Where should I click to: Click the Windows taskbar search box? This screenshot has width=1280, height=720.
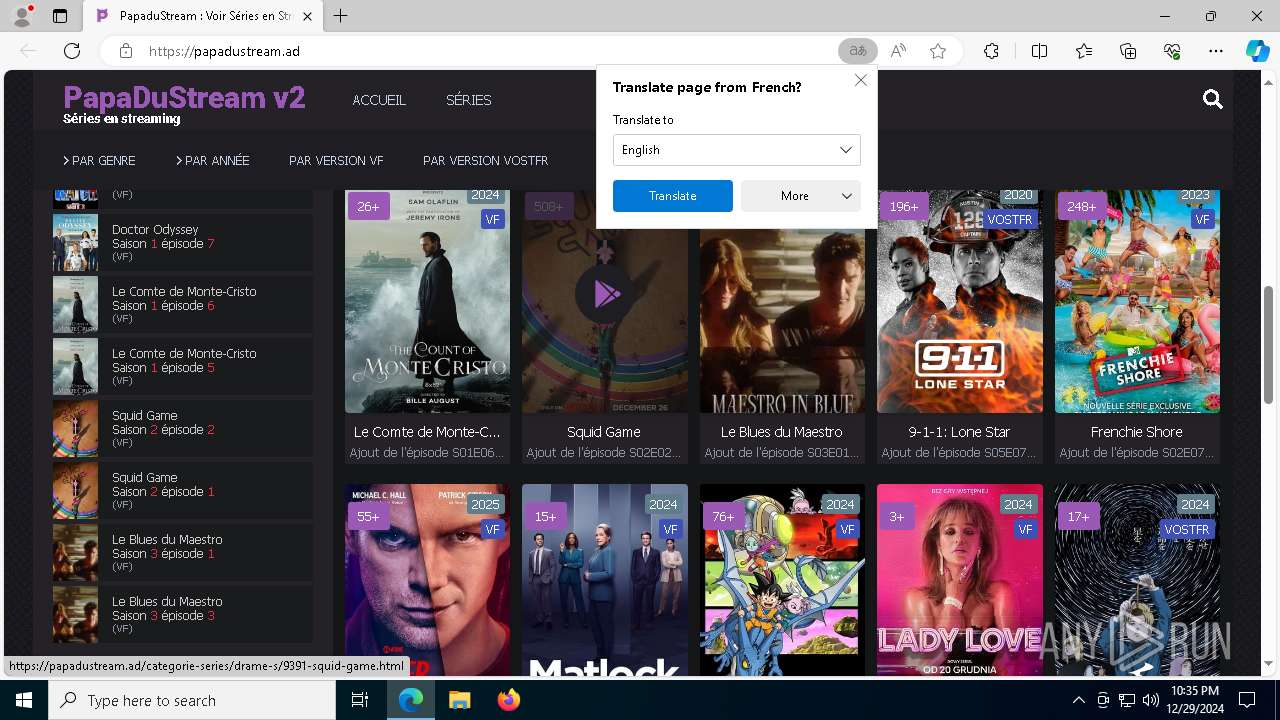(192, 700)
